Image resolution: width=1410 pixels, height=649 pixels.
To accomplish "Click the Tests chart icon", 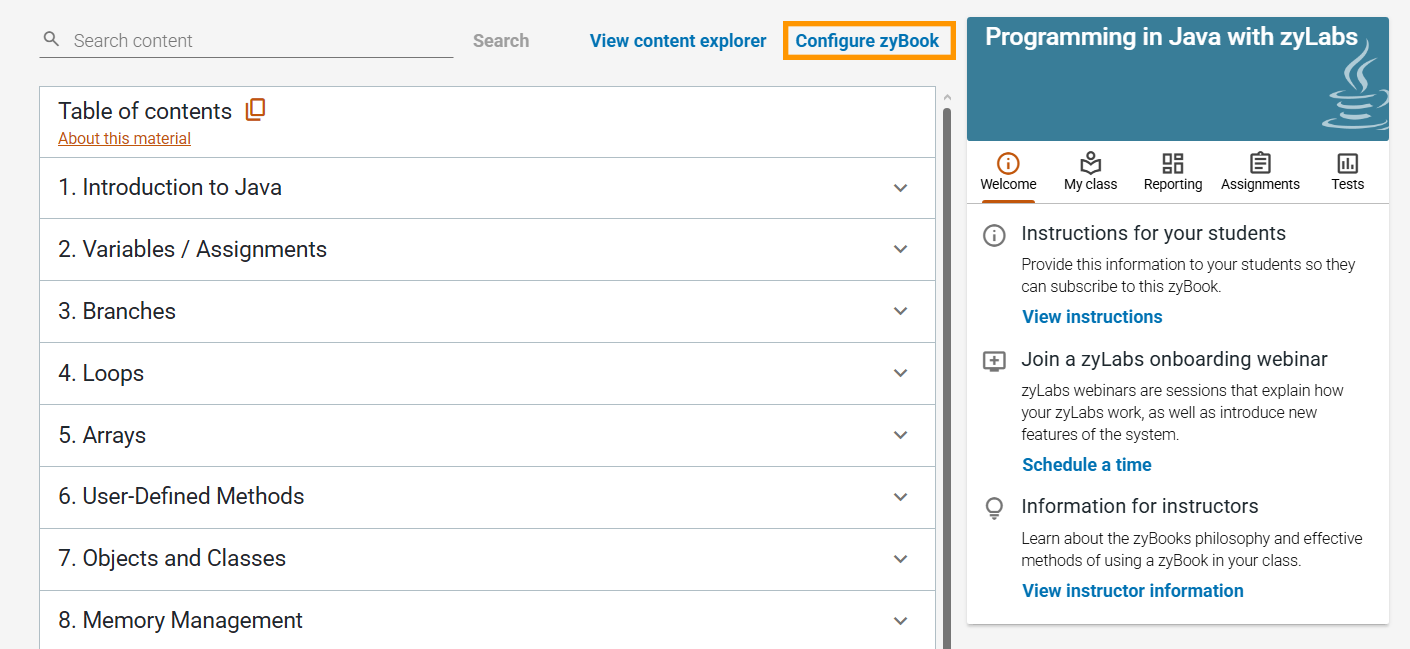I will [1347, 163].
